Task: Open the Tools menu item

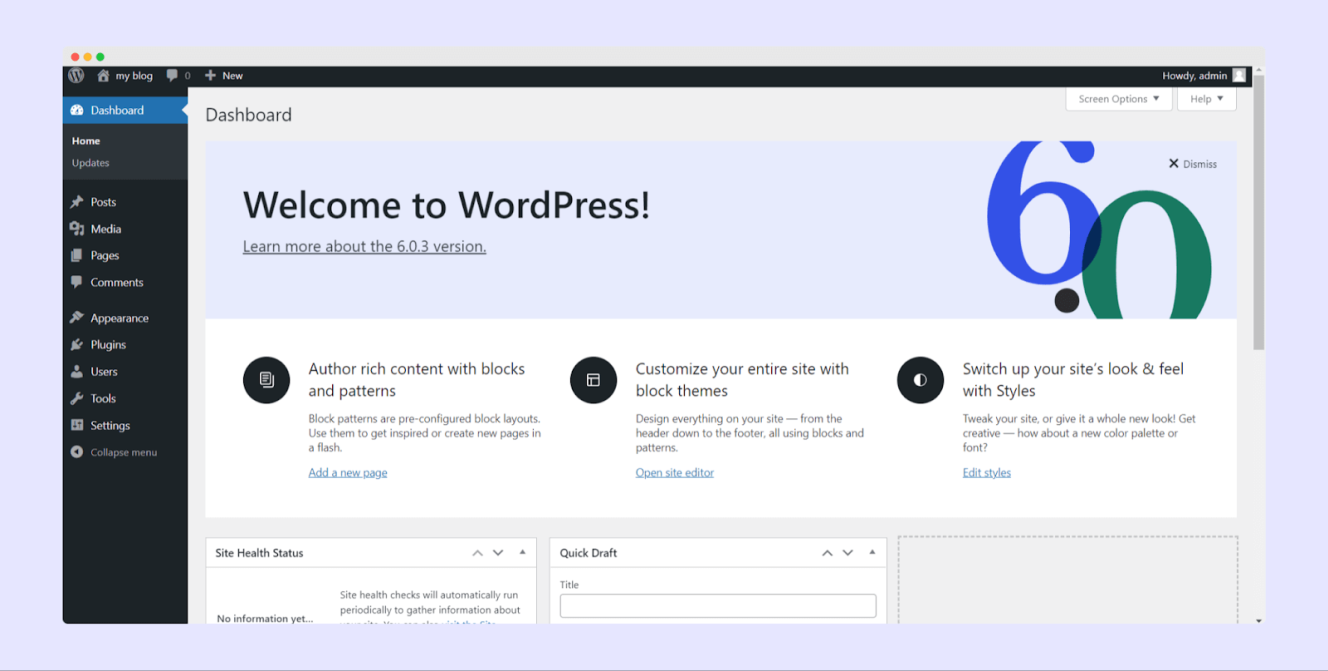Action: pyautogui.click(x=125, y=398)
